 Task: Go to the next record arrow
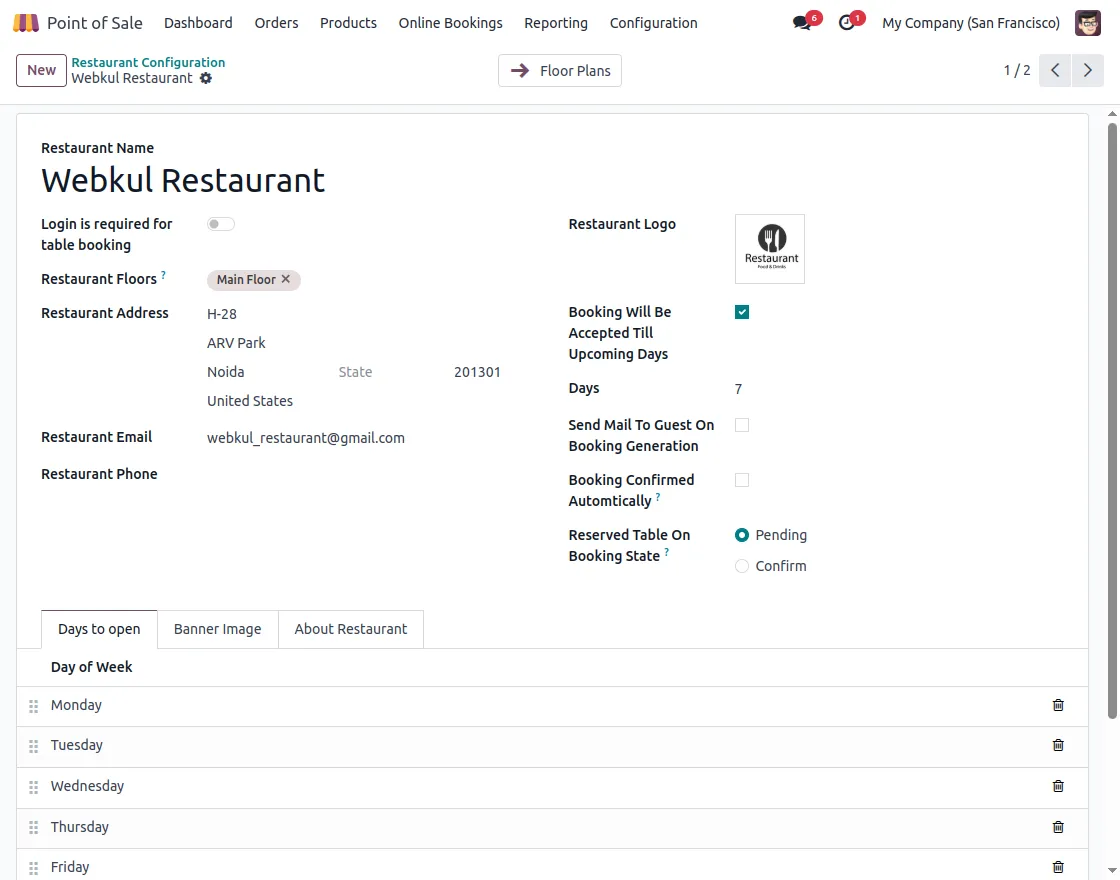(x=1087, y=71)
